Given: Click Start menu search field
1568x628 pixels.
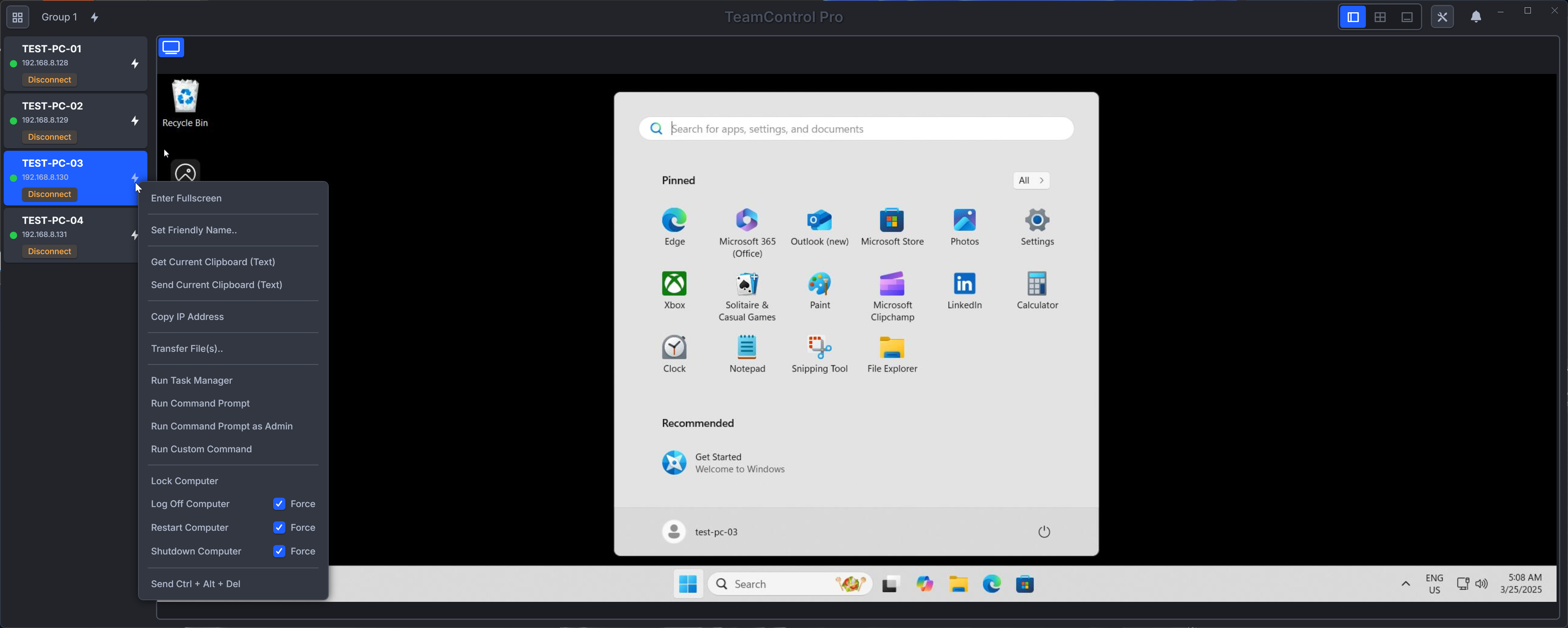Looking at the screenshot, I should [x=856, y=129].
